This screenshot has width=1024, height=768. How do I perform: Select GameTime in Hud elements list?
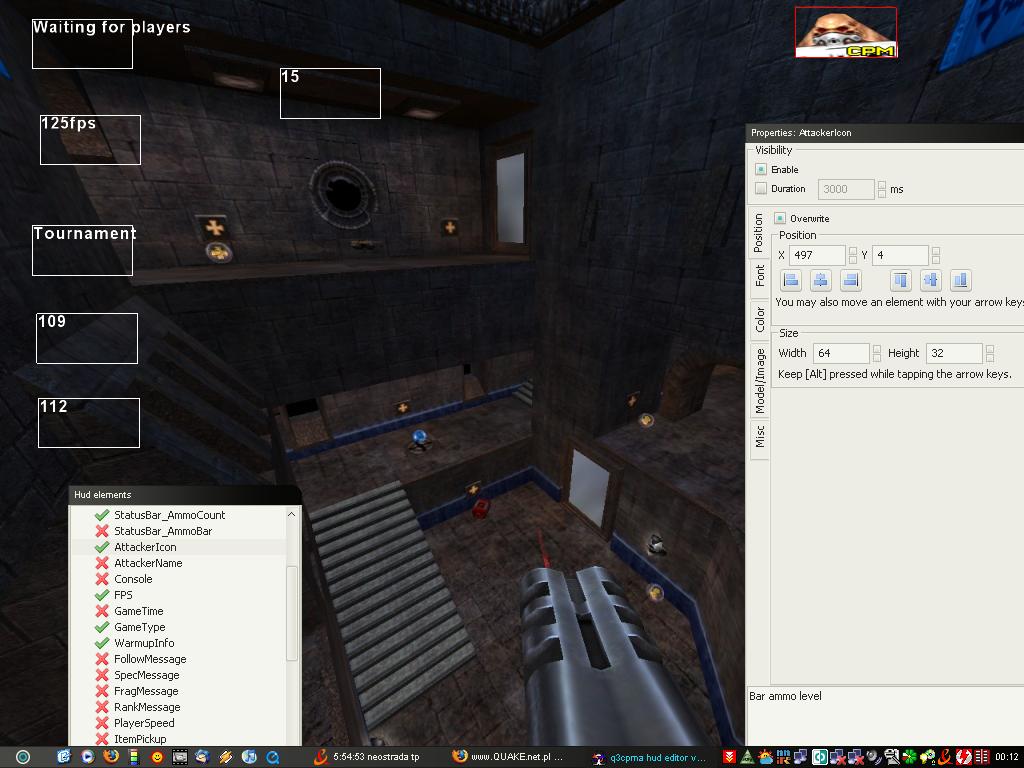tap(138, 611)
